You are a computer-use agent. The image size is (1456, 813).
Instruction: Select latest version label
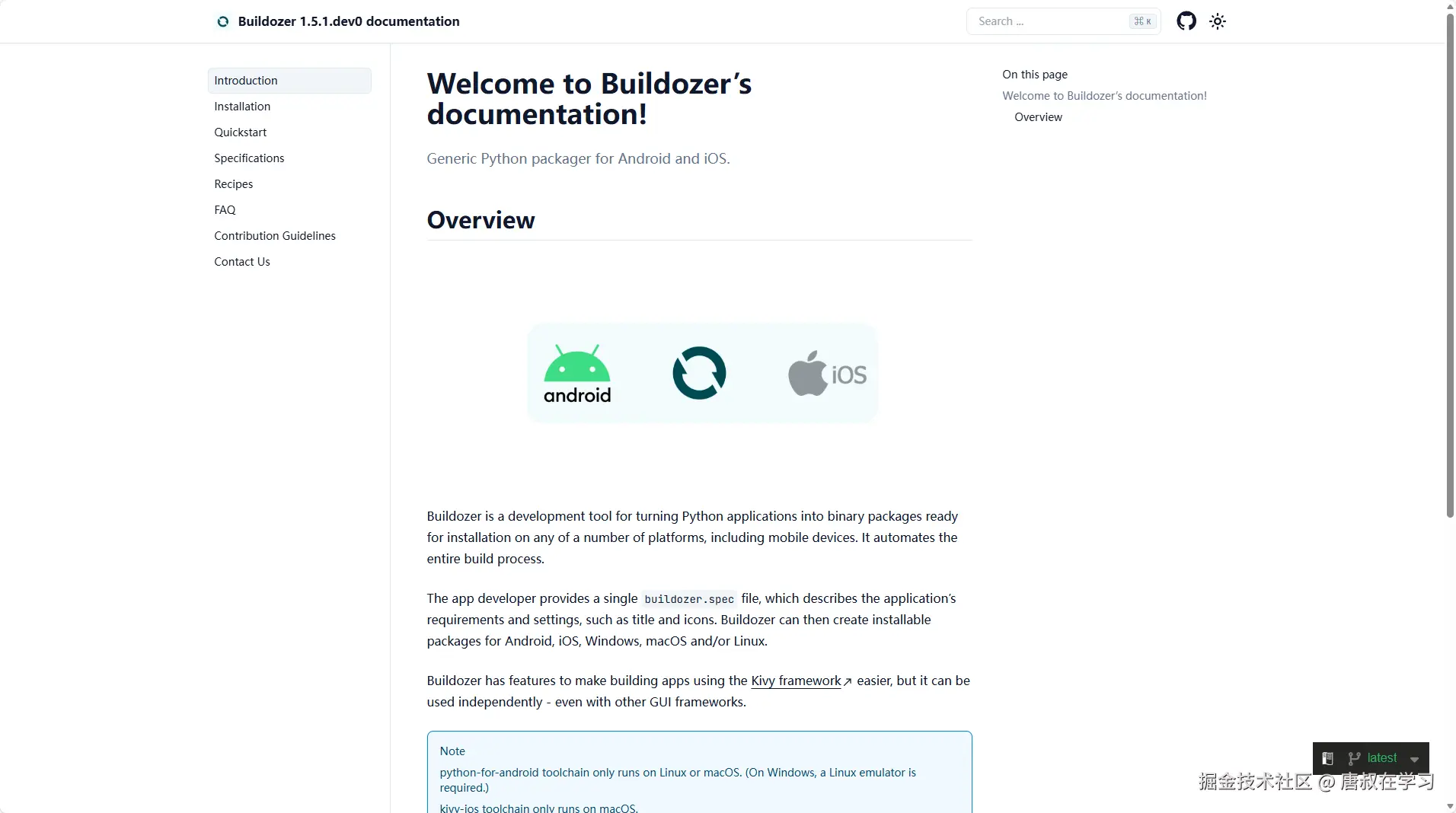point(1382,758)
